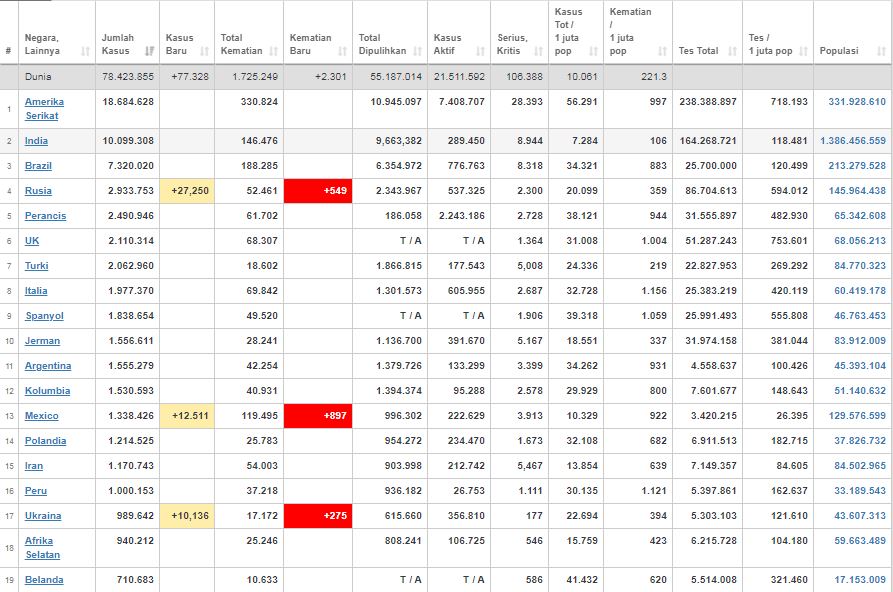Open the Turki country link
The width and height of the screenshot is (893, 592).
point(36,266)
